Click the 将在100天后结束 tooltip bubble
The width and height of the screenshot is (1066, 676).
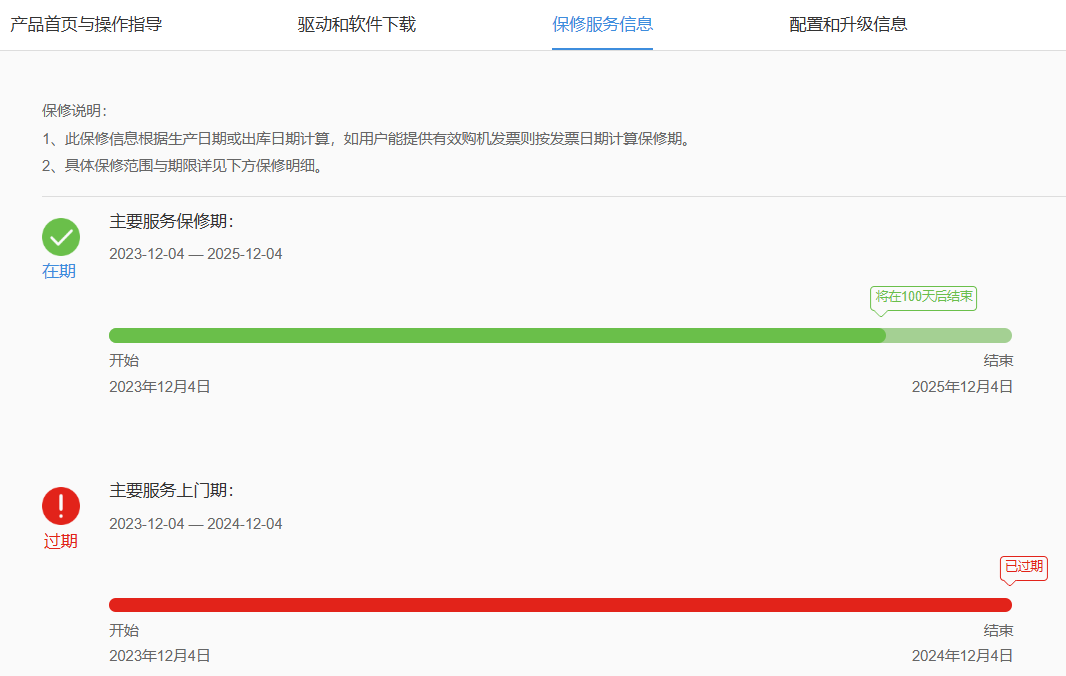(923, 297)
